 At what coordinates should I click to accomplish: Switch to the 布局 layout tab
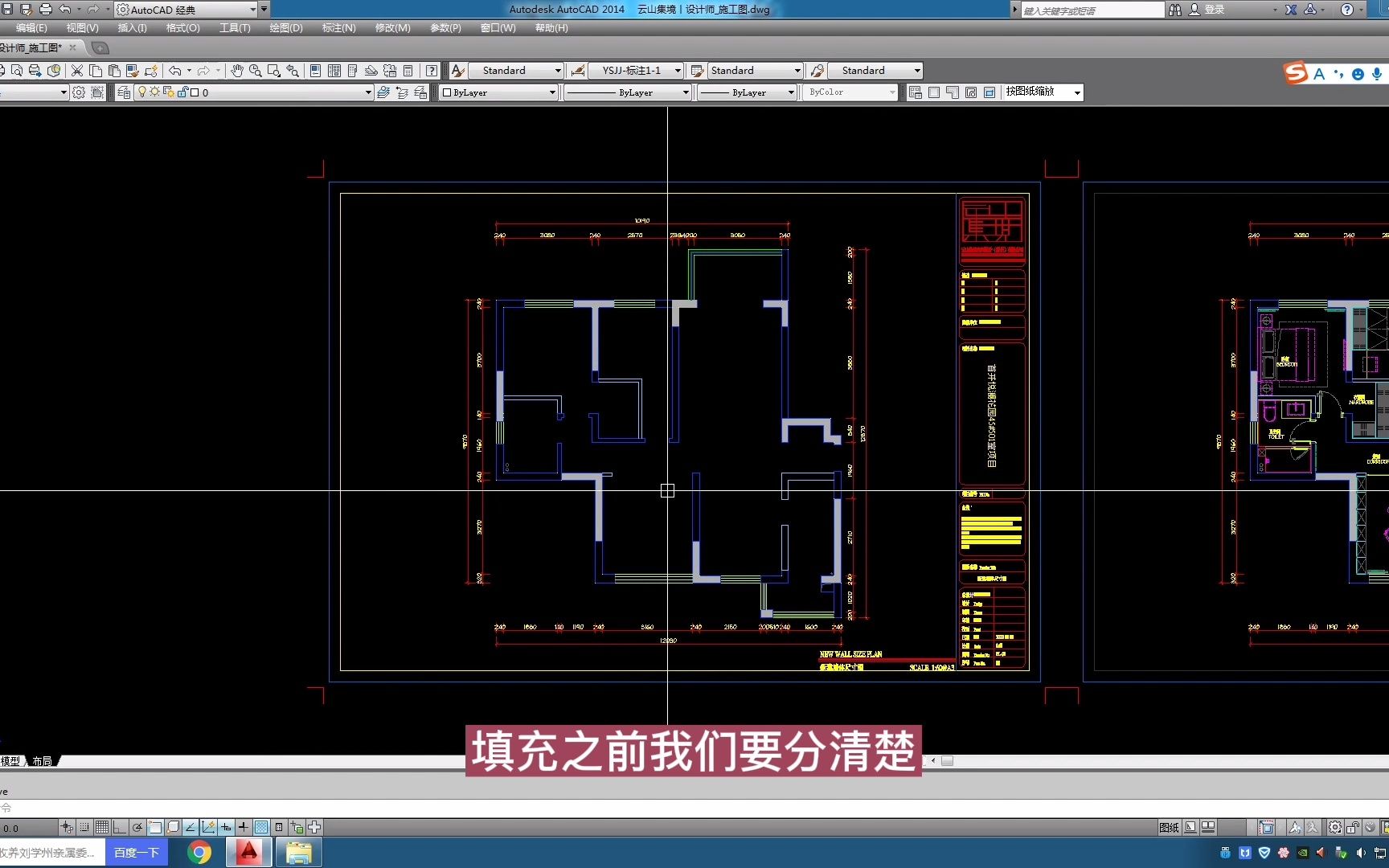(x=43, y=760)
